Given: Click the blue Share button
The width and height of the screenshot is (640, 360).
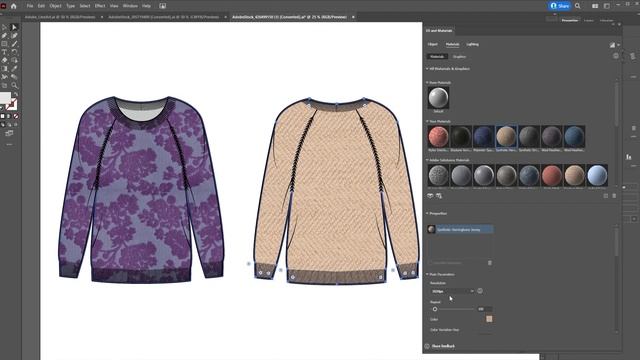Looking at the screenshot, I should (560, 6).
